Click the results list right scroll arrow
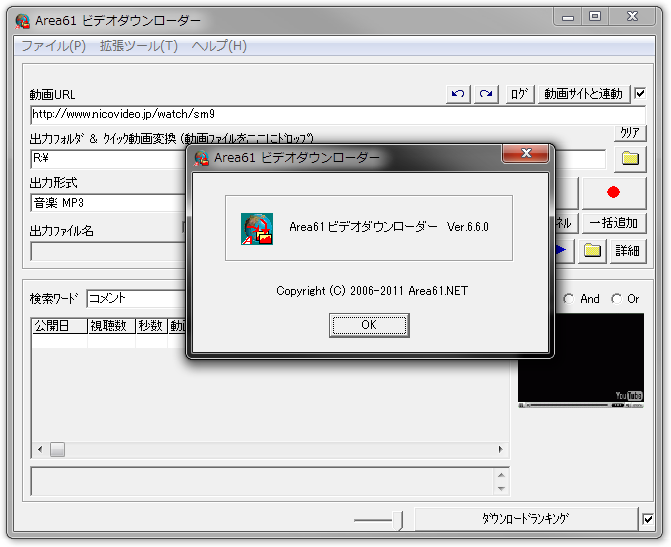The image size is (671, 547). click(501, 449)
